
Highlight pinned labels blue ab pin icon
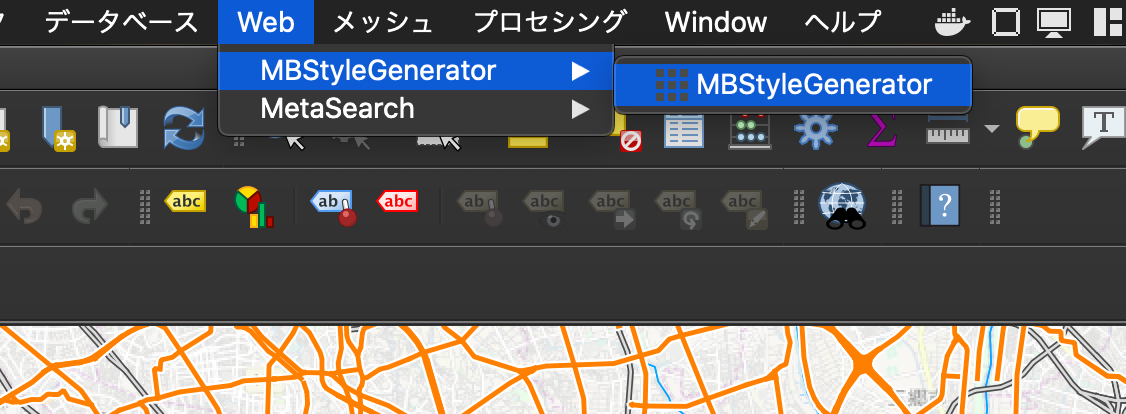(332, 207)
